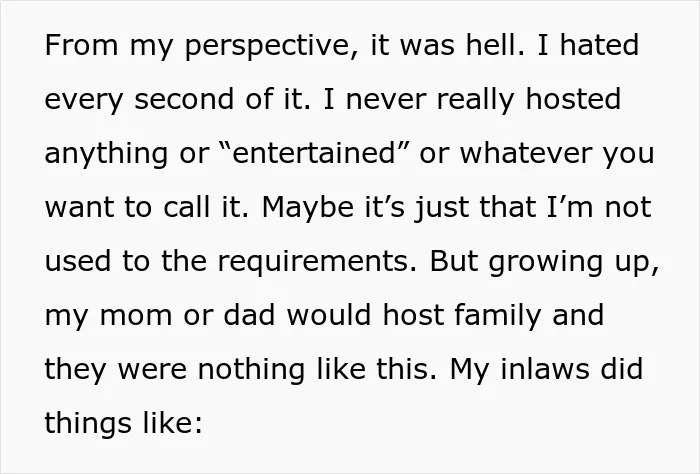
Task: Click the word "second"
Action: (184, 99)
